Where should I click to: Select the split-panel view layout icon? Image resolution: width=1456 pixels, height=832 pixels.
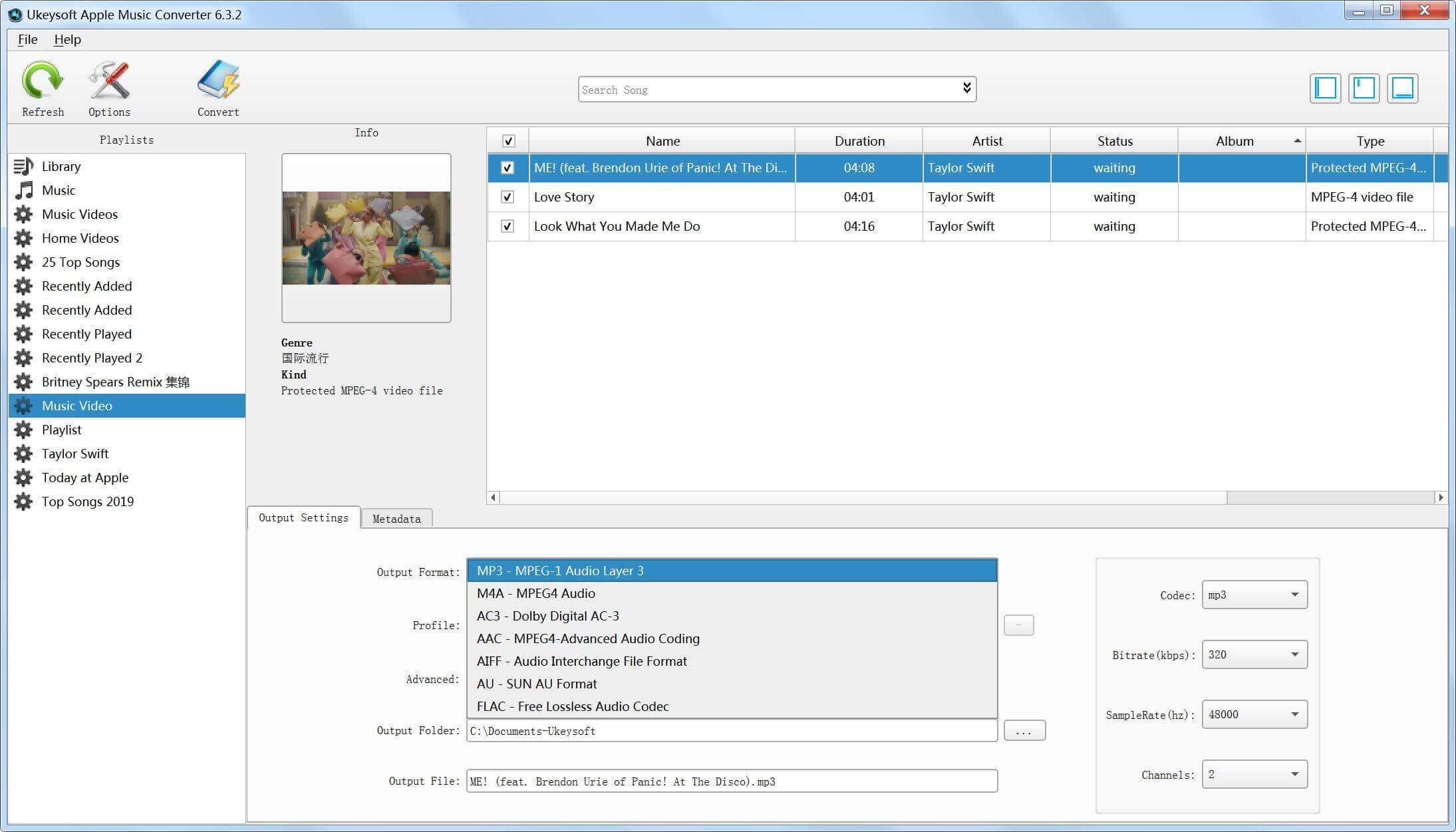click(x=1363, y=88)
